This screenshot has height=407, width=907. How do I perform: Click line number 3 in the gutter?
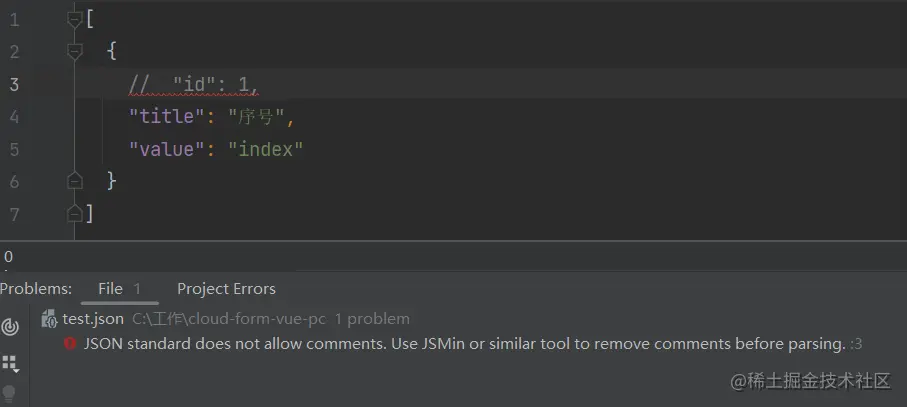click(14, 84)
